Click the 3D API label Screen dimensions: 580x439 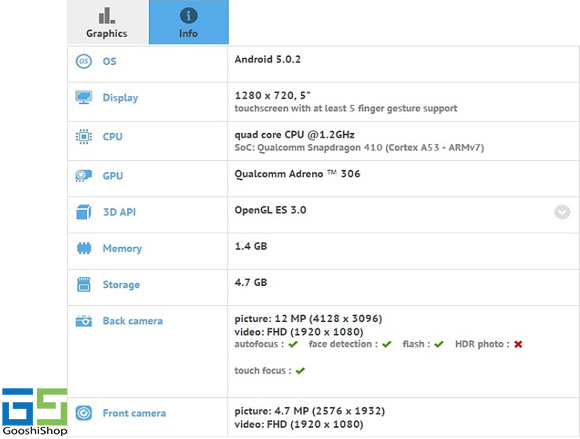[119, 212]
